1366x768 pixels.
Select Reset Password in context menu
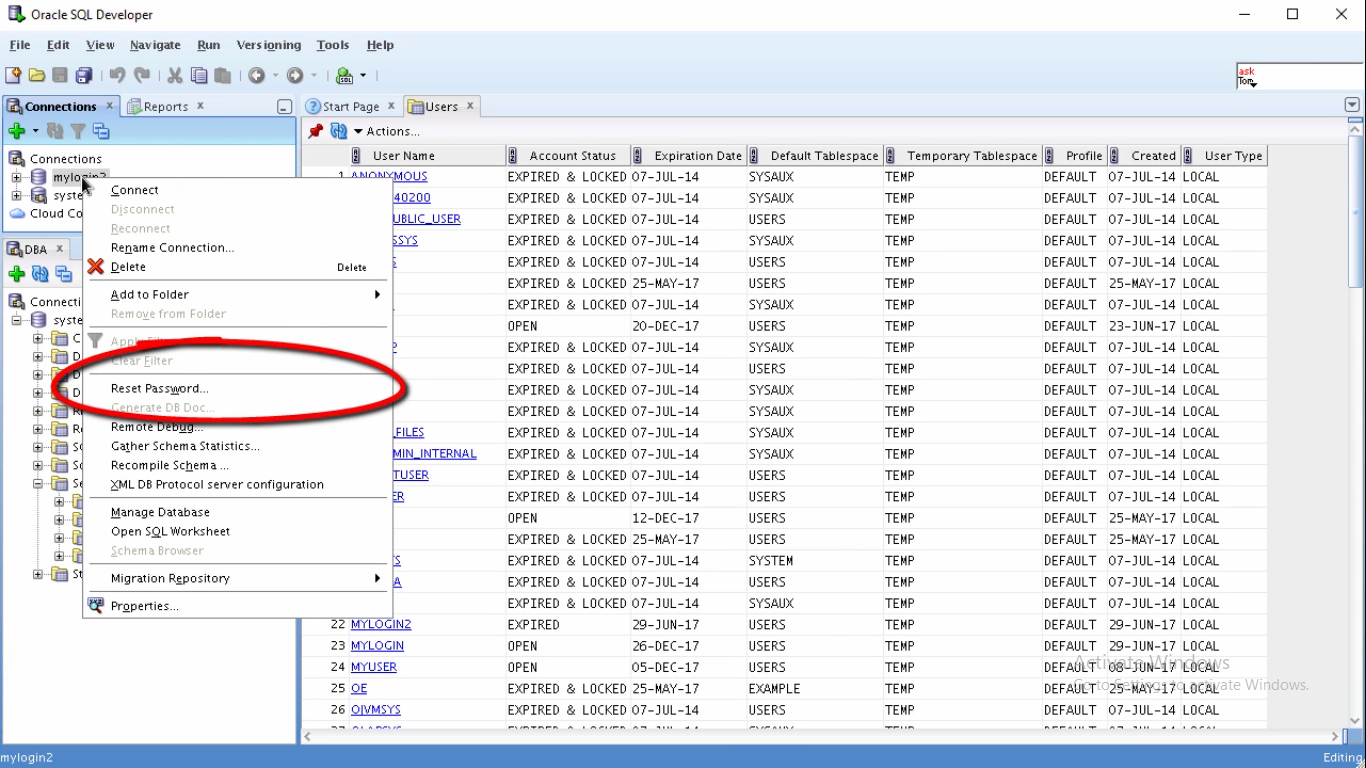236,388
